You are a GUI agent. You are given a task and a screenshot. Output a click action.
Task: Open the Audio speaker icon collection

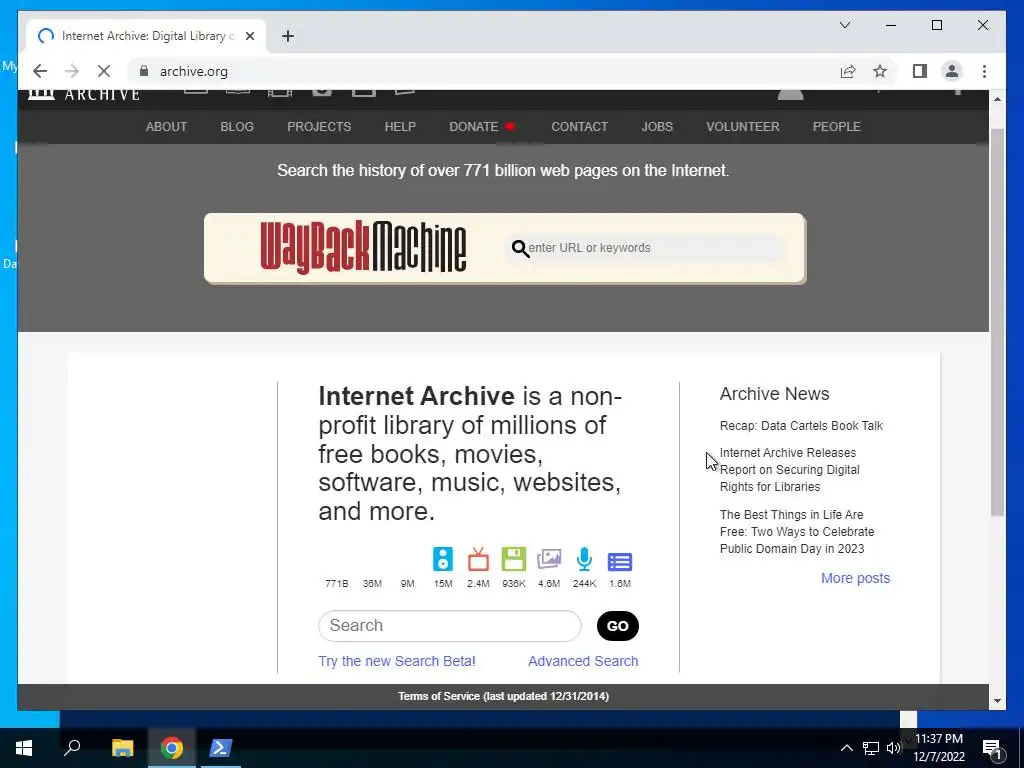click(x=443, y=560)
